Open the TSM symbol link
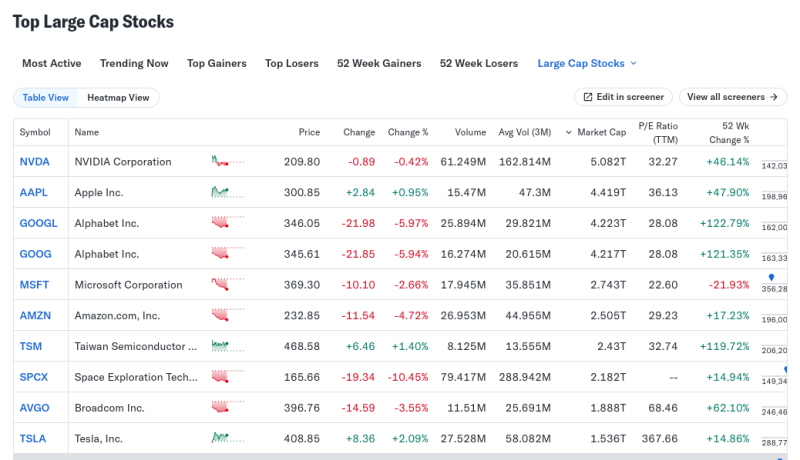The width and height of the screenshot is (800, 460). click(x=31, y=346)
